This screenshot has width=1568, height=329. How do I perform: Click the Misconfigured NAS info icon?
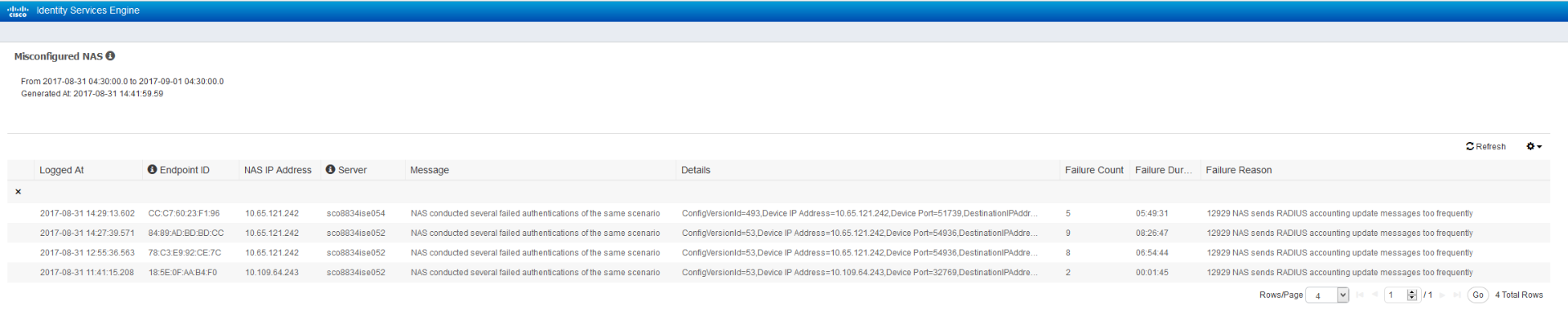110,56
